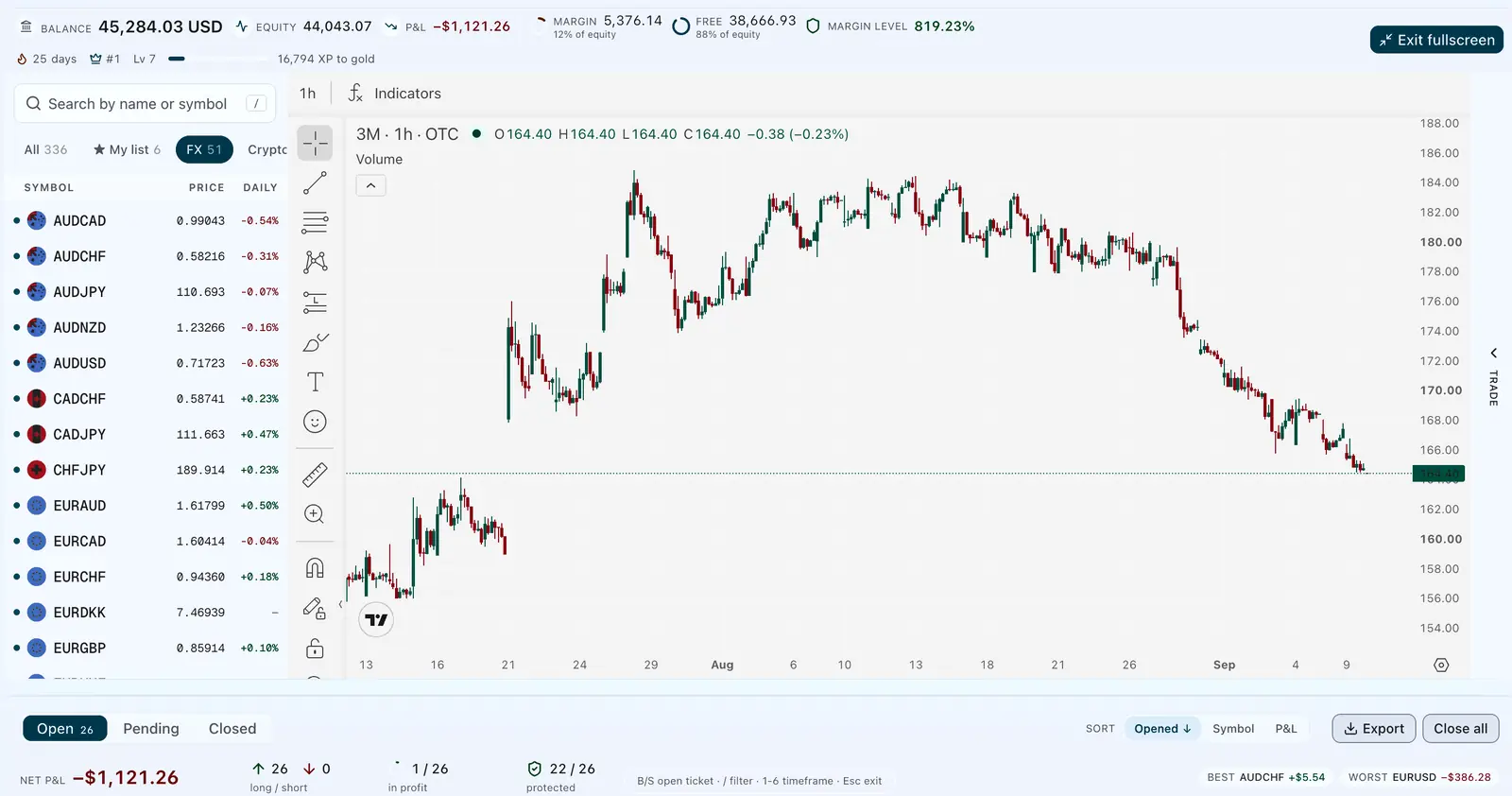
Task: Open AUDJPY in the watchlist
Action: [145, 292]
